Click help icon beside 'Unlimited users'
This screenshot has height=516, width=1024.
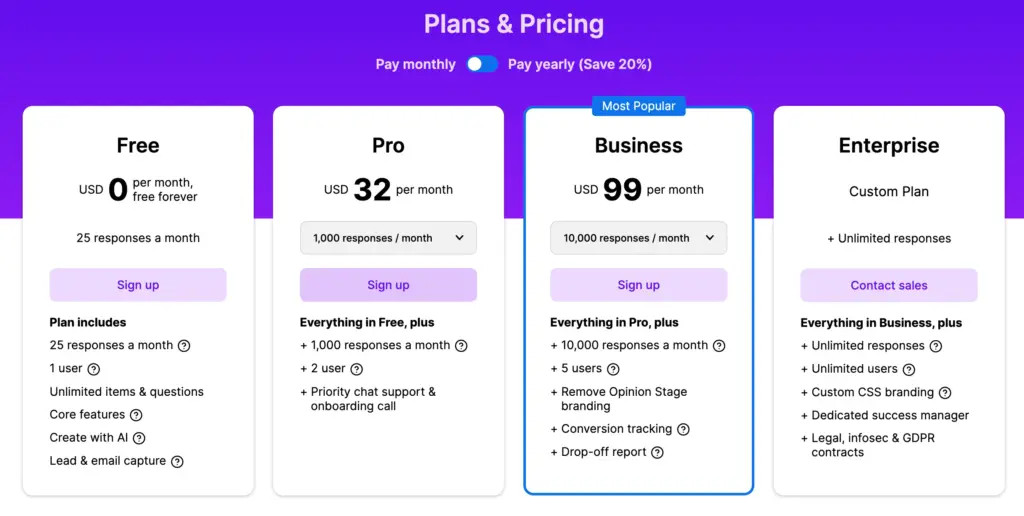point(909,369)
